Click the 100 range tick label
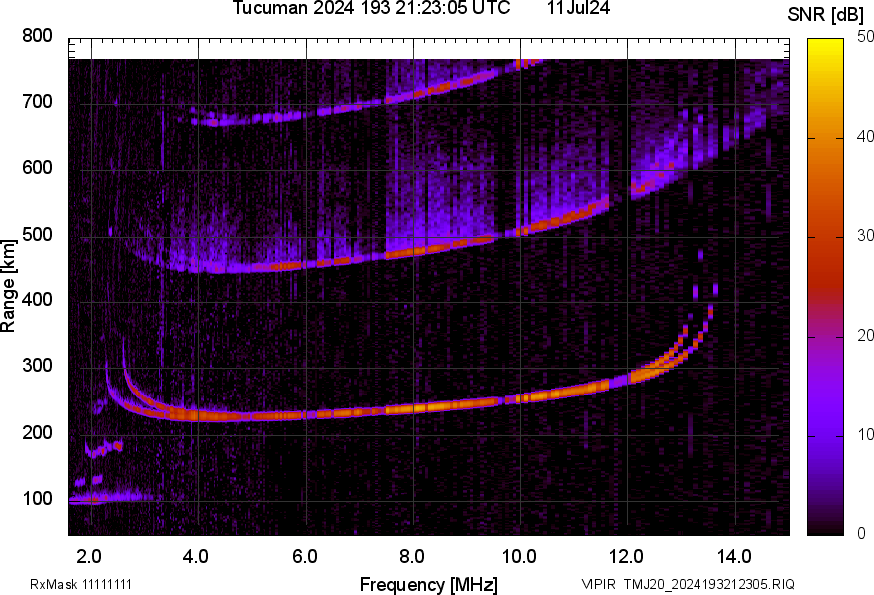 (x=37, y=500)
